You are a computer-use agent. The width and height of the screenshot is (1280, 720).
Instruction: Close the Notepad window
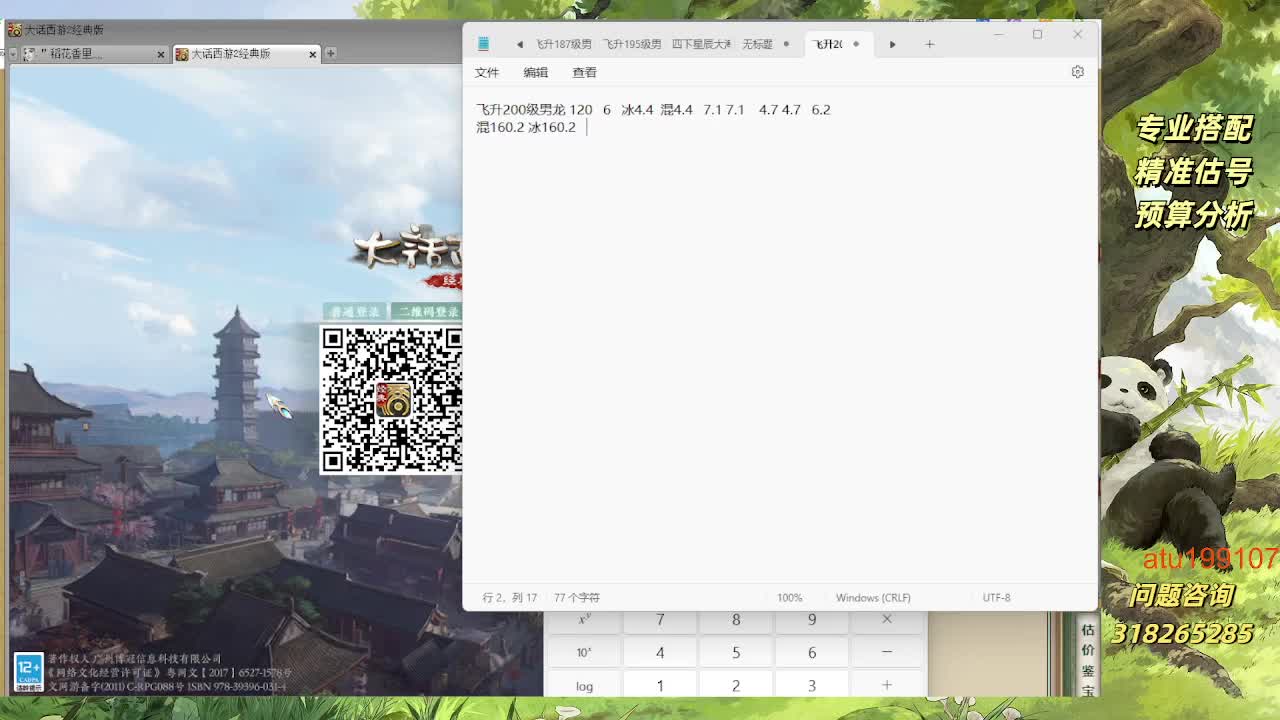(x=1077, y=34)
